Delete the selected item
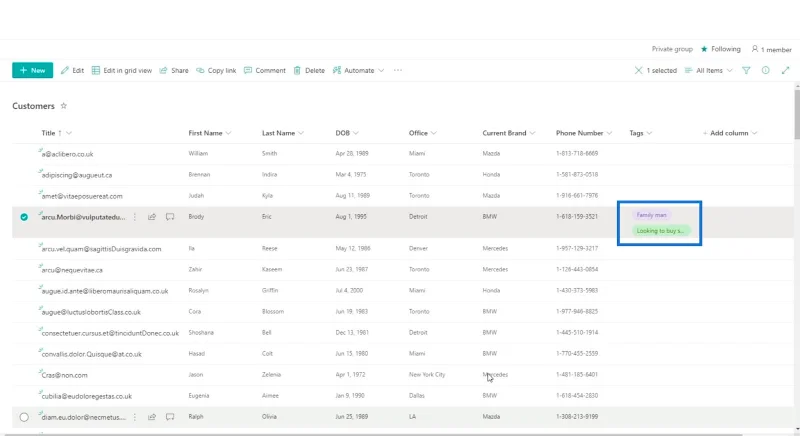Viewport: 800px width, 436px height. [309, 70]
